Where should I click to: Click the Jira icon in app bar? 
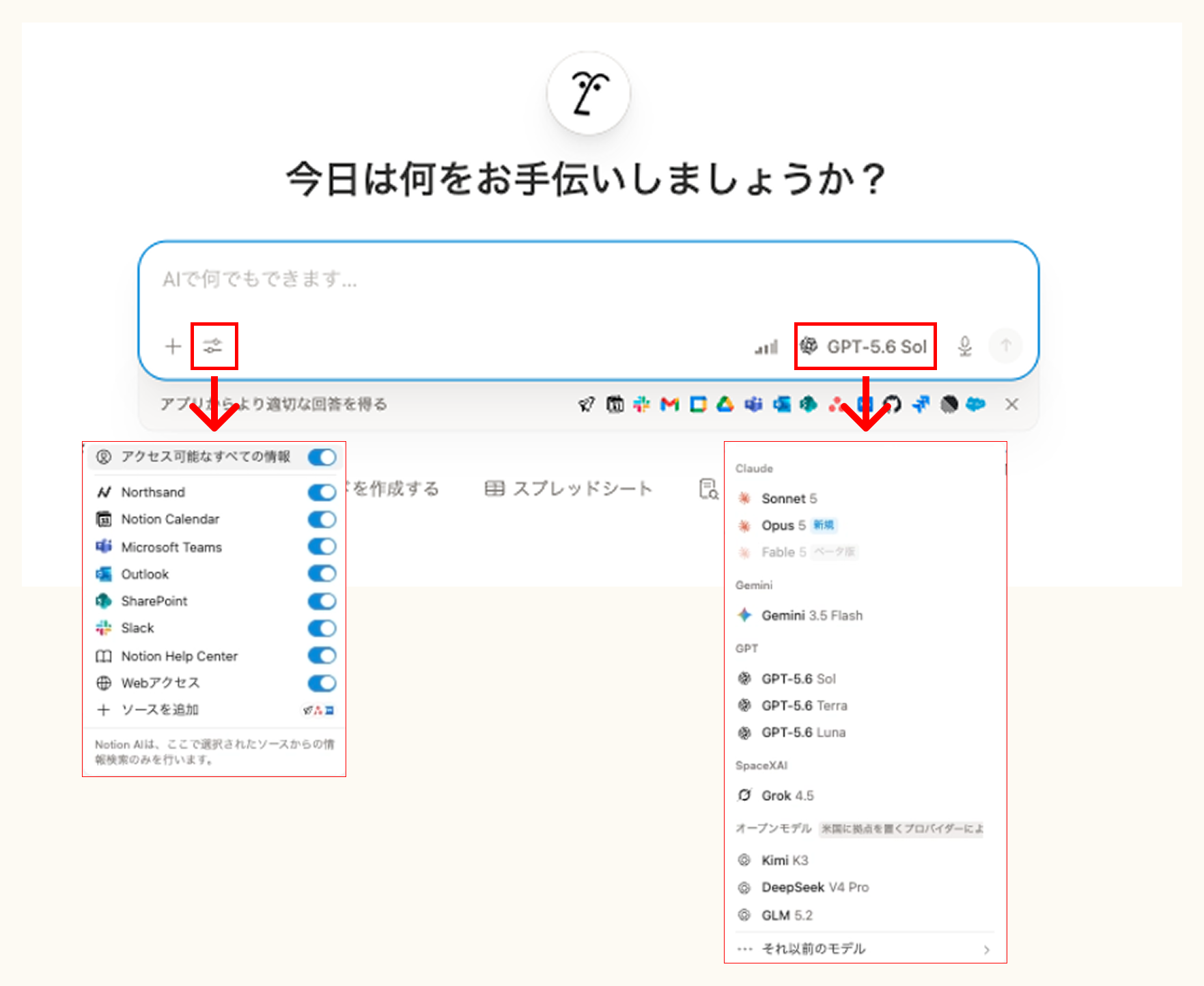click(921, 404)
